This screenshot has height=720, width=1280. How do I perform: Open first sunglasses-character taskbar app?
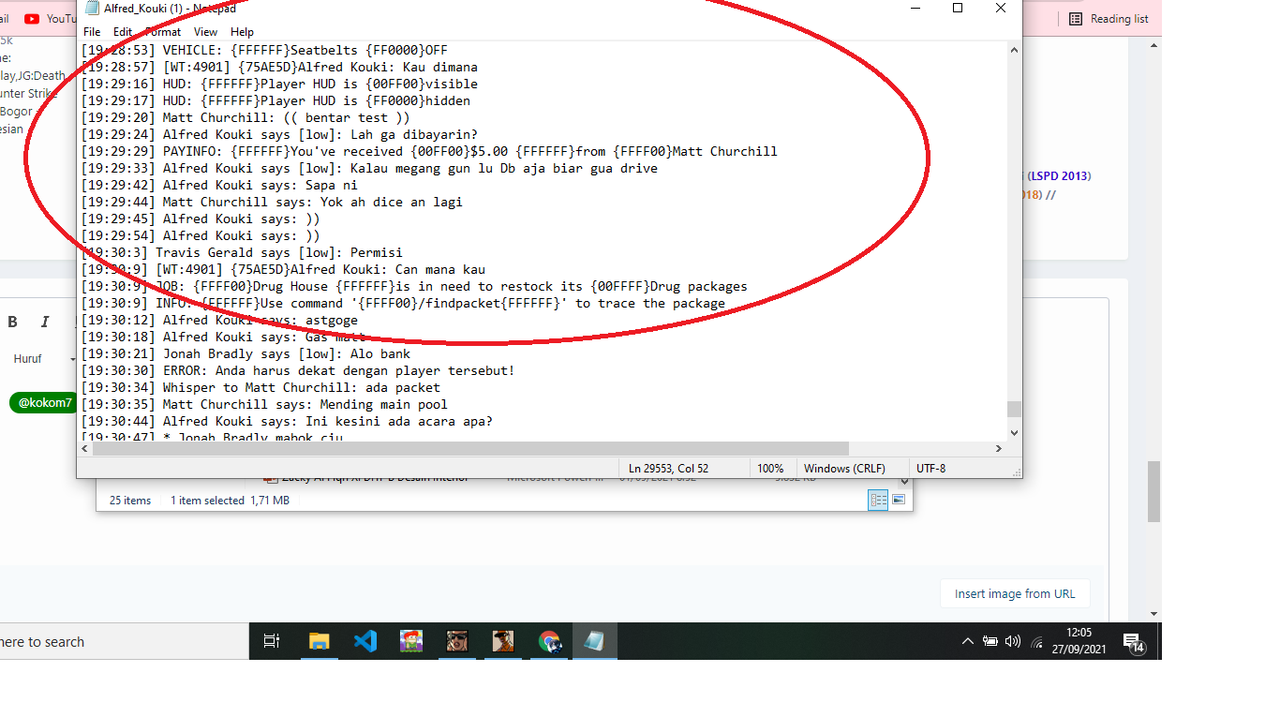tap(457, 642)
